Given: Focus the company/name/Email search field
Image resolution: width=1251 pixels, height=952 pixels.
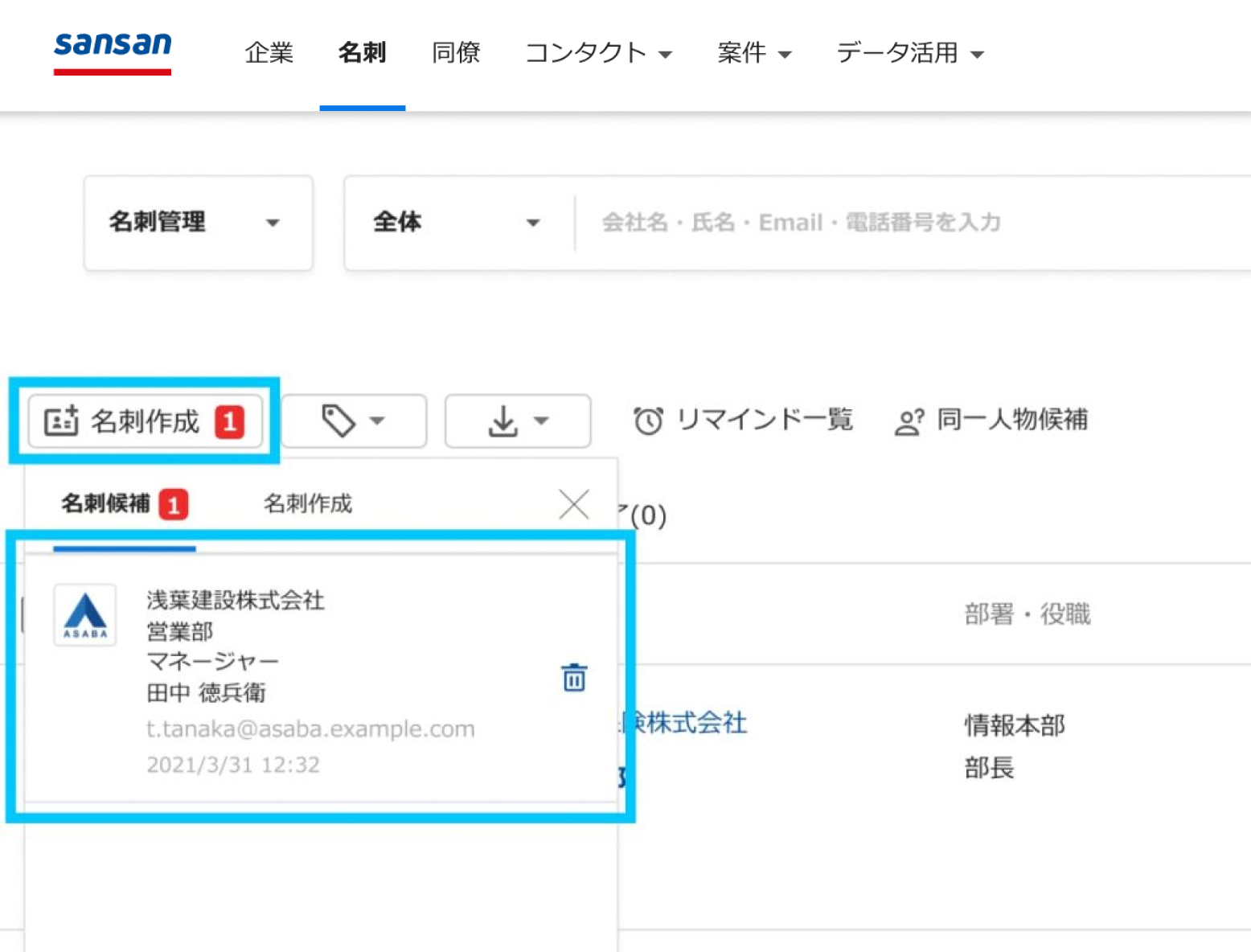Looking at the screenshot, I should point(913,223).
